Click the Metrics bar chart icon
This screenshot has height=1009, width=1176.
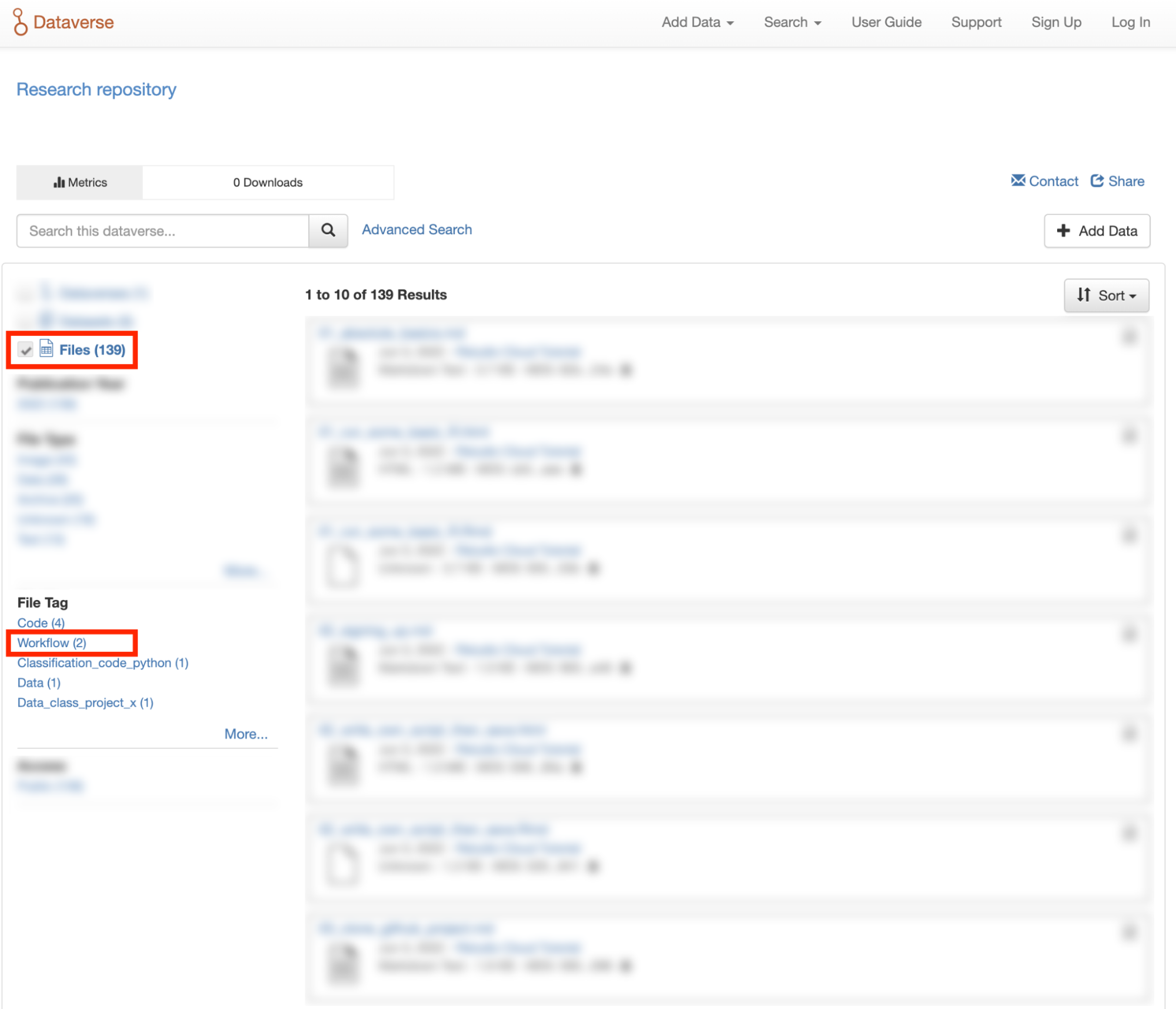tap(59, 182)
